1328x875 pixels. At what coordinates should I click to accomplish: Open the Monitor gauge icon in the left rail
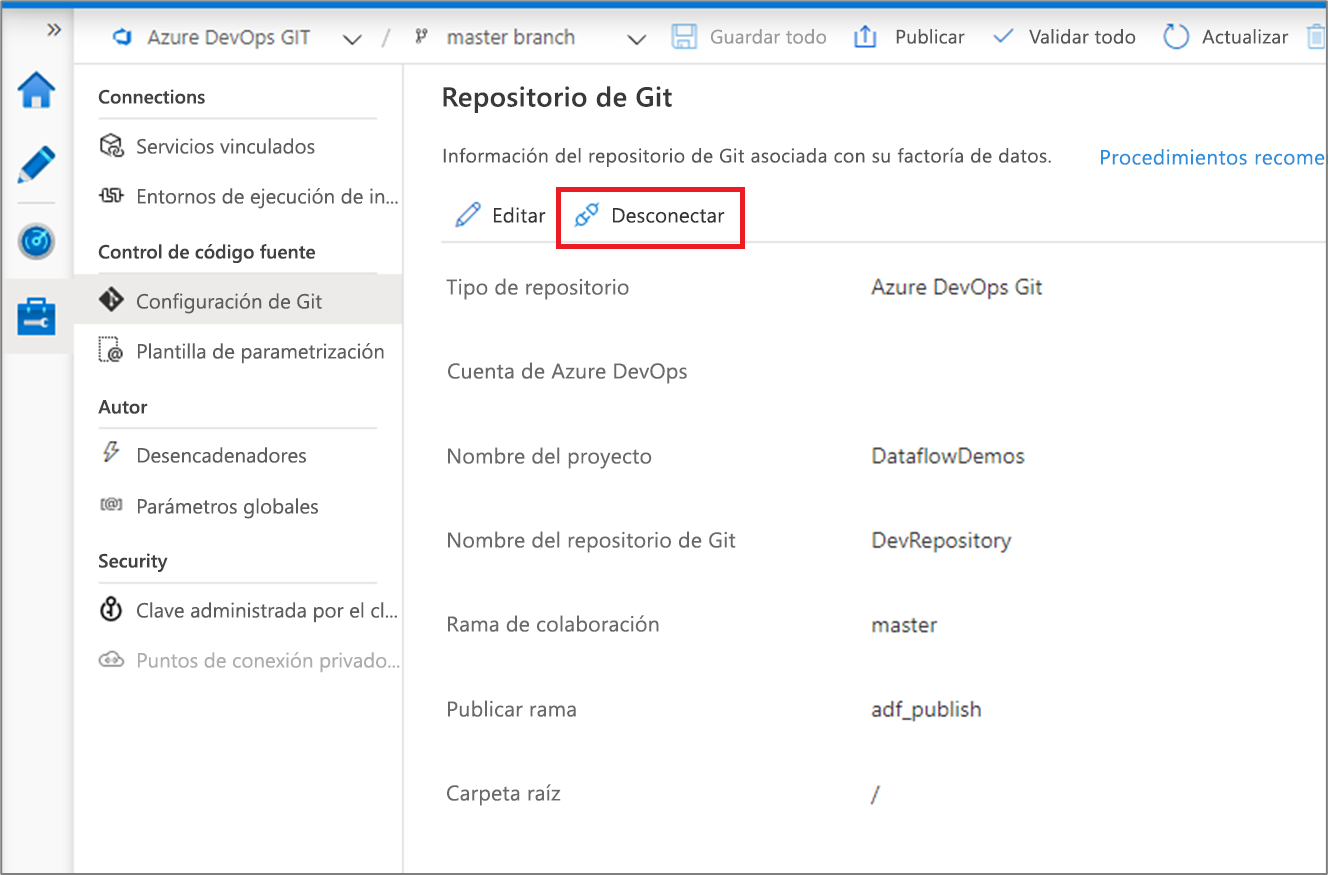tap(37, 241)
